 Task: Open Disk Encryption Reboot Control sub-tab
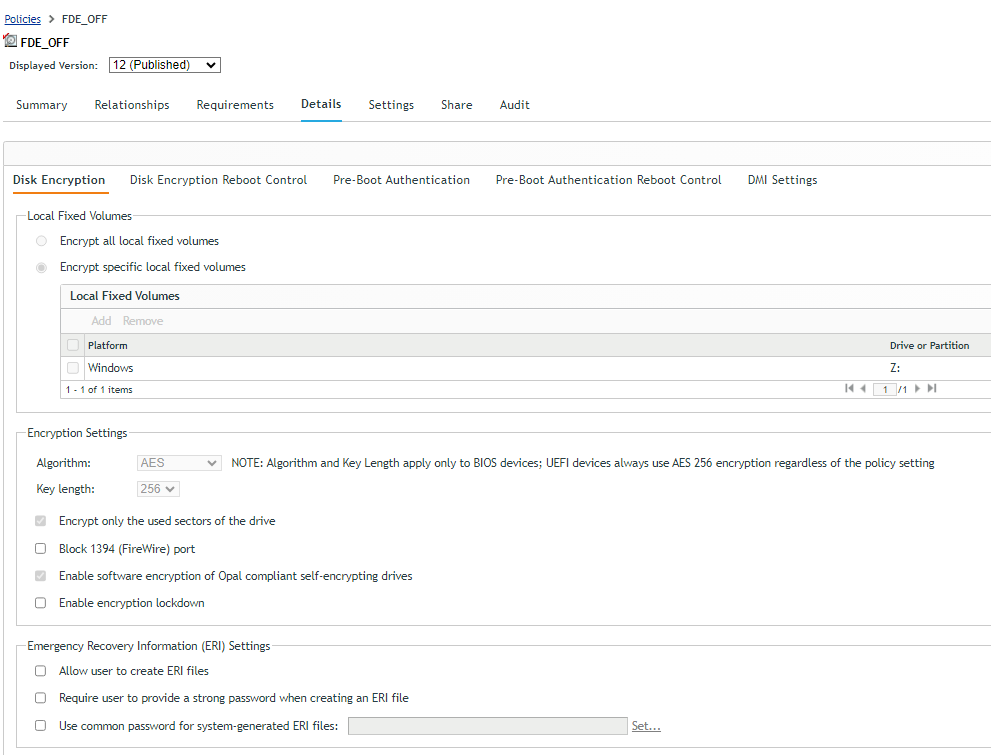[x=219, y=180]
